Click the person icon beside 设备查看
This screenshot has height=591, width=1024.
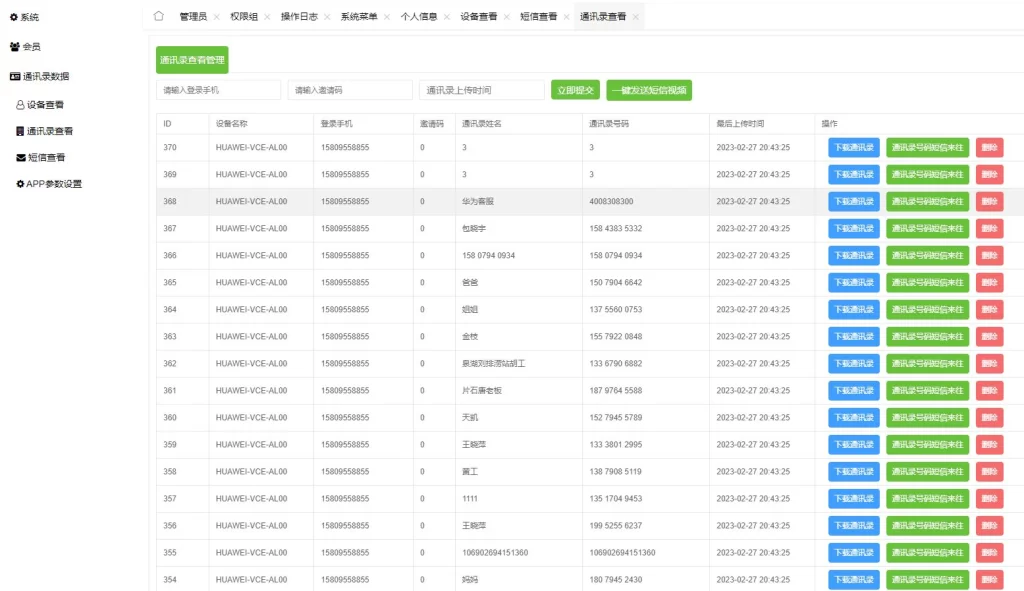(21, 103)
